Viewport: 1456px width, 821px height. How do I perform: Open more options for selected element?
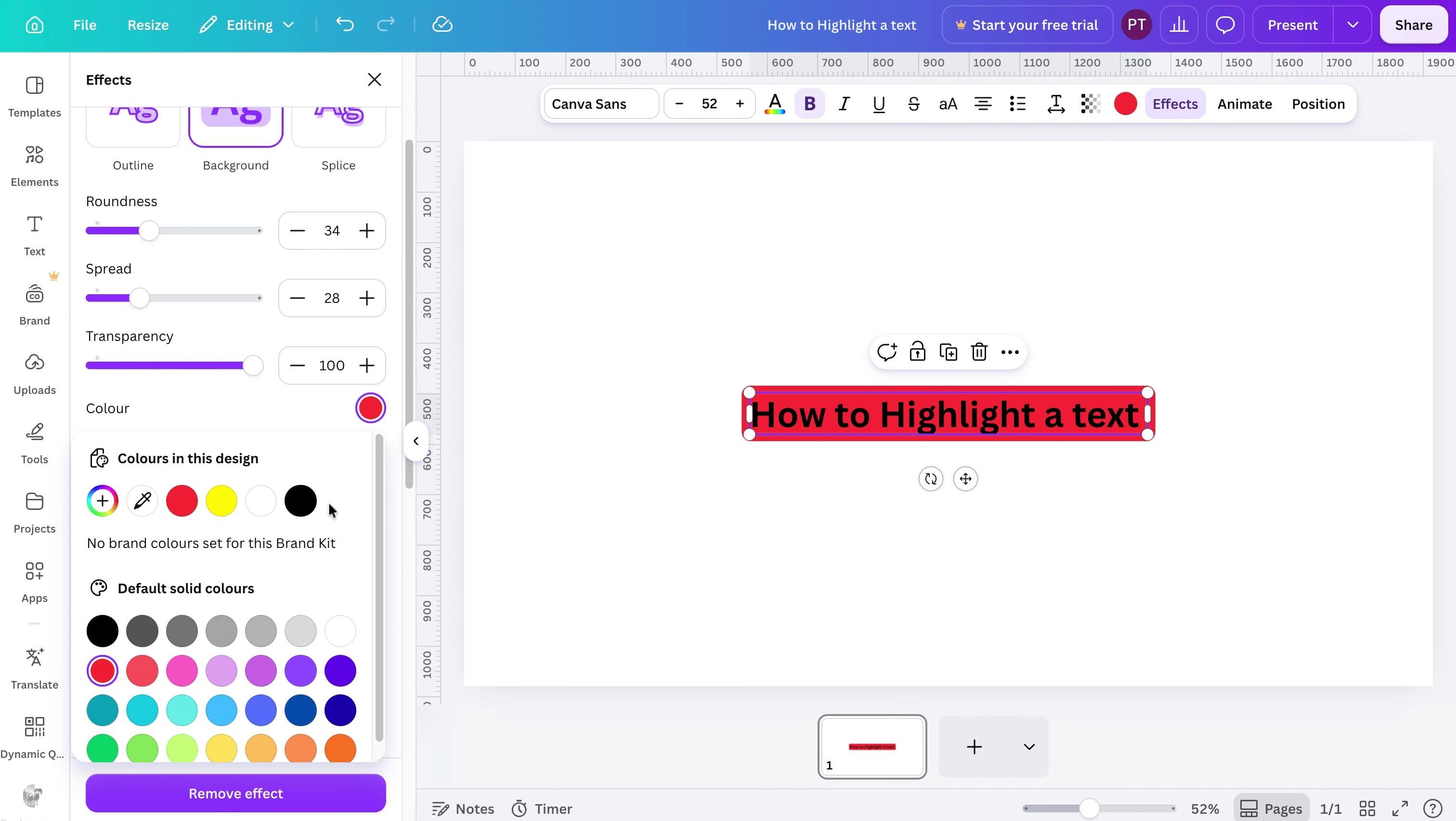(1010, 352)
